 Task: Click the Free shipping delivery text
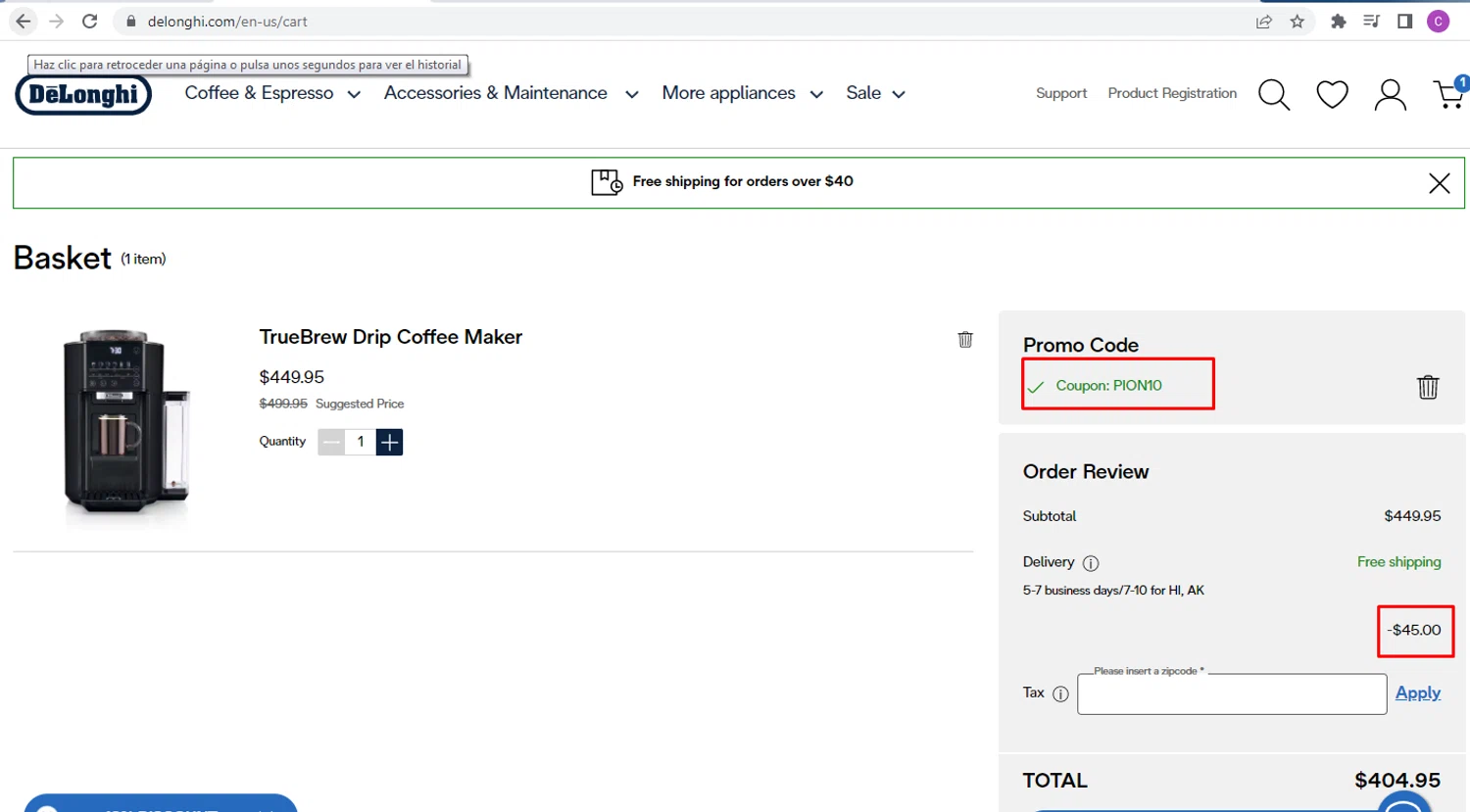[1398, 562]
